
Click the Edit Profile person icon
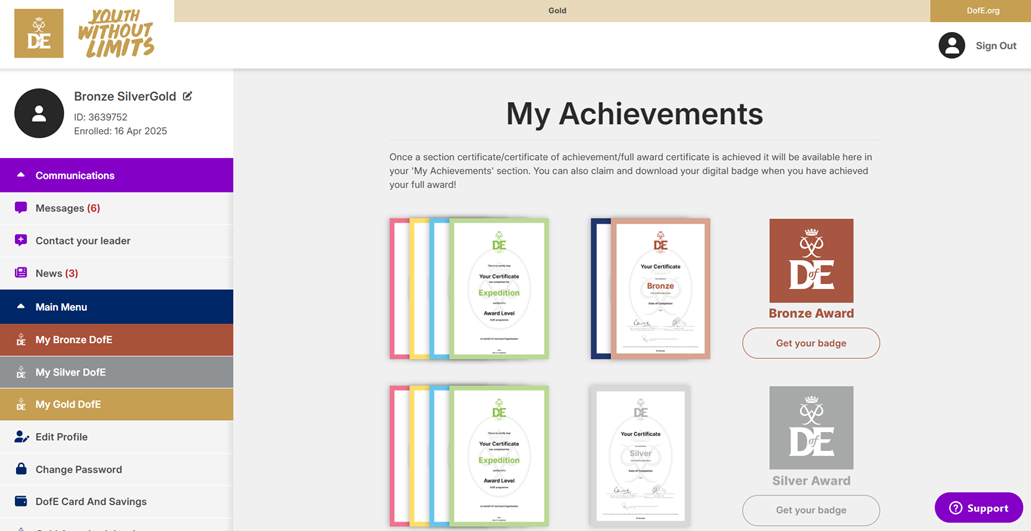coord(21,437)
